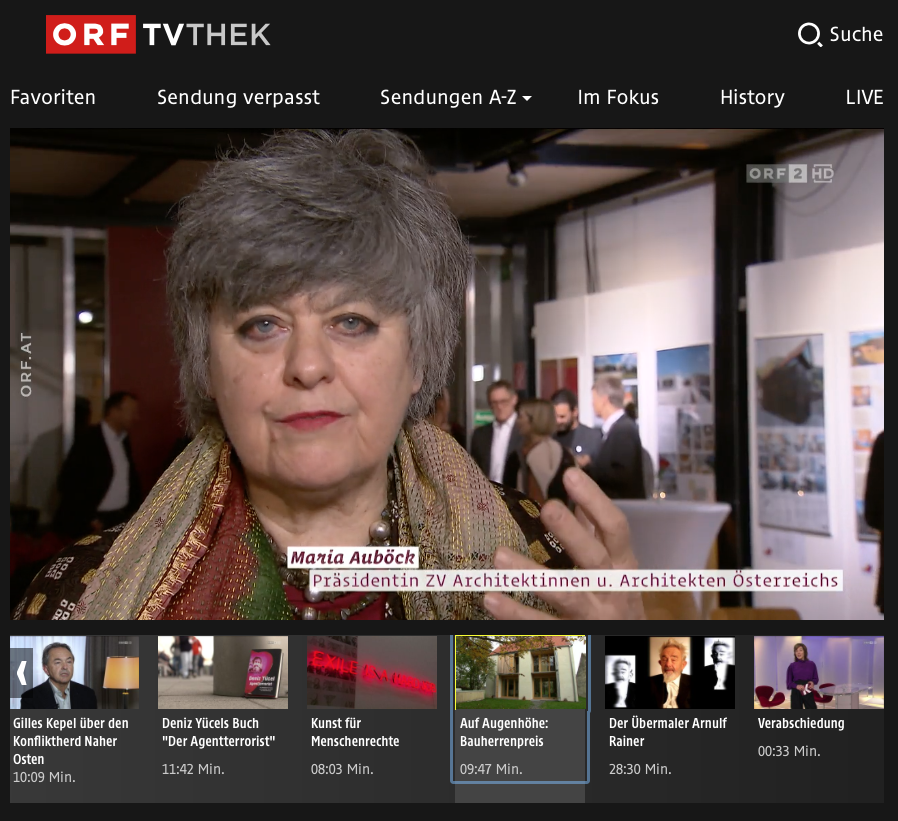Select the Deniz Yücels Buch thumbnail
The width and height of the screenshot is (898, 821).
pyautogui.click(x=223, y=672)
